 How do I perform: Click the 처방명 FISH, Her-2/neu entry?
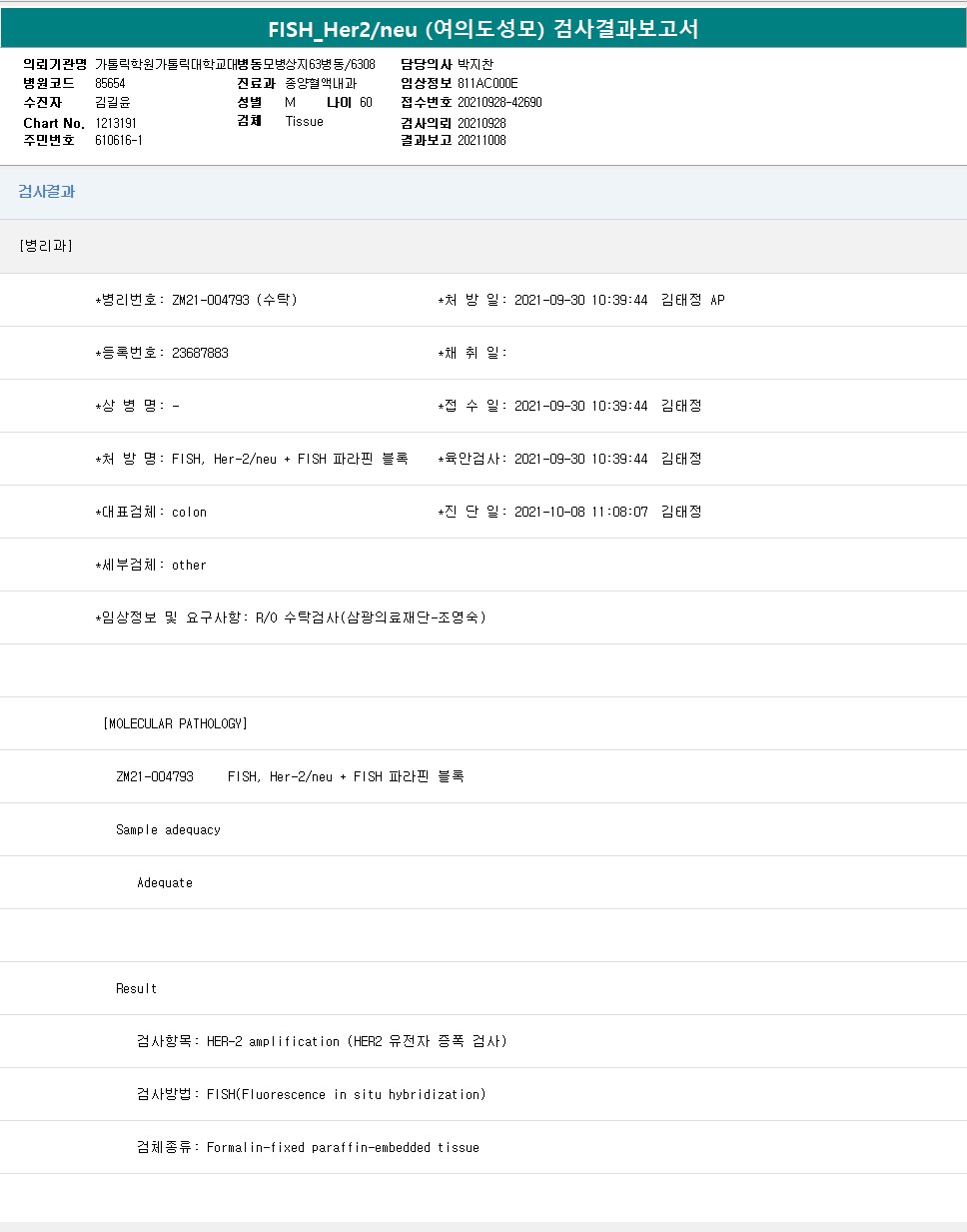(252, 459)
